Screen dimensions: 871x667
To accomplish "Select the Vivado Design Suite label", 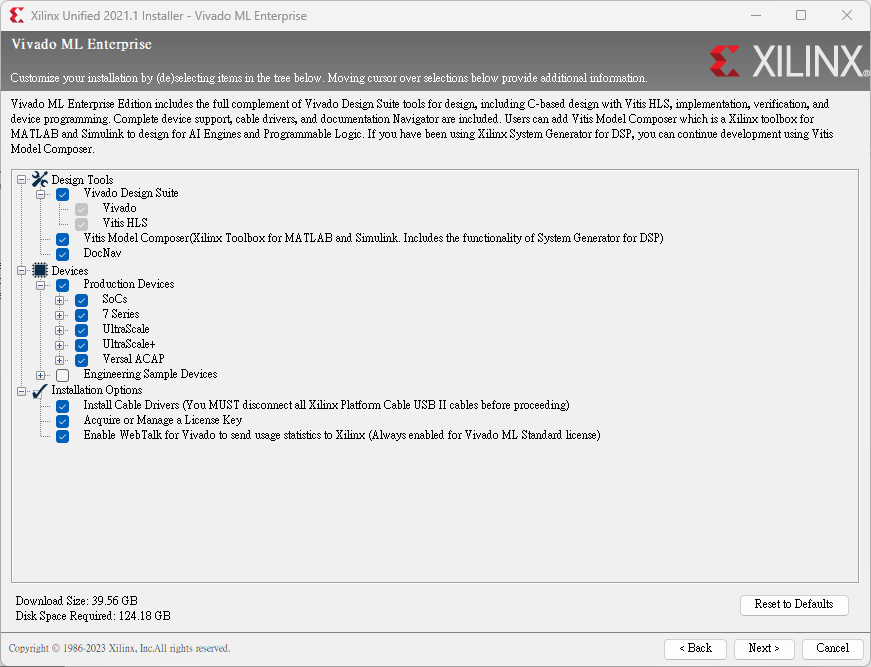I will click(x=131, y=193).
